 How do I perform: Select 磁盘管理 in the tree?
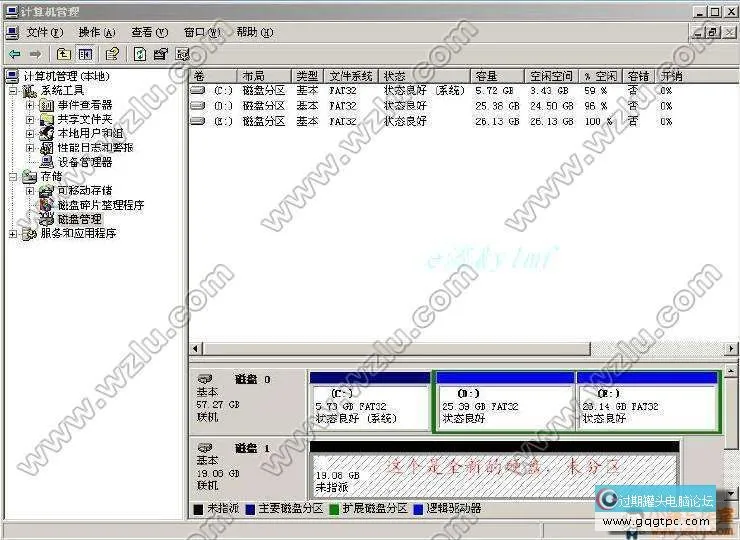point(80,219)
